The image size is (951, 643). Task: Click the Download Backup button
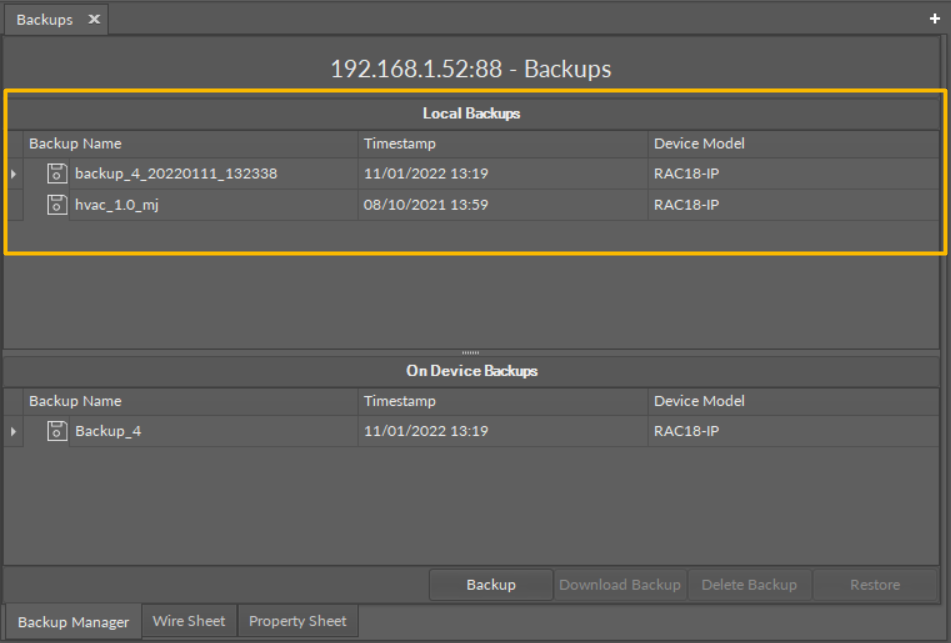[x=619, y=585]
